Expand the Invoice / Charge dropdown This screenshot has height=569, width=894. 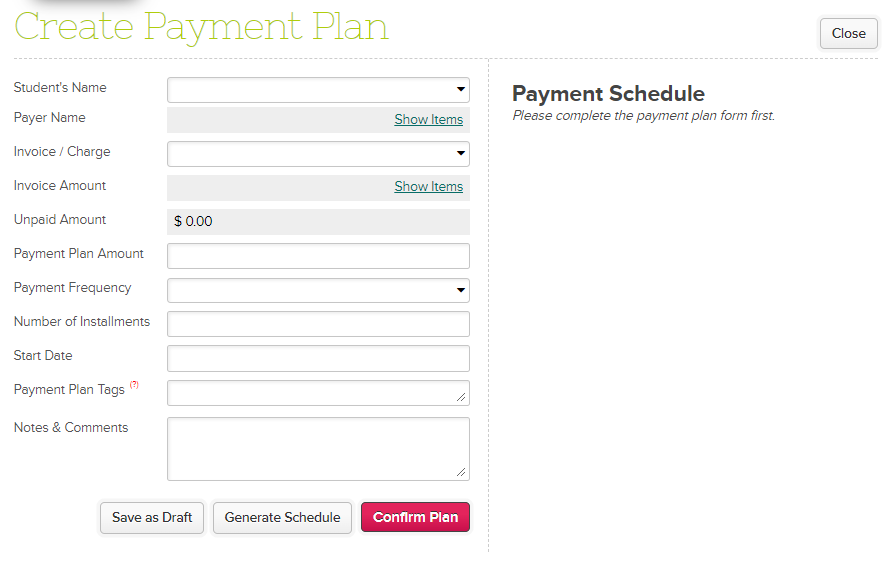pos(318,154)
